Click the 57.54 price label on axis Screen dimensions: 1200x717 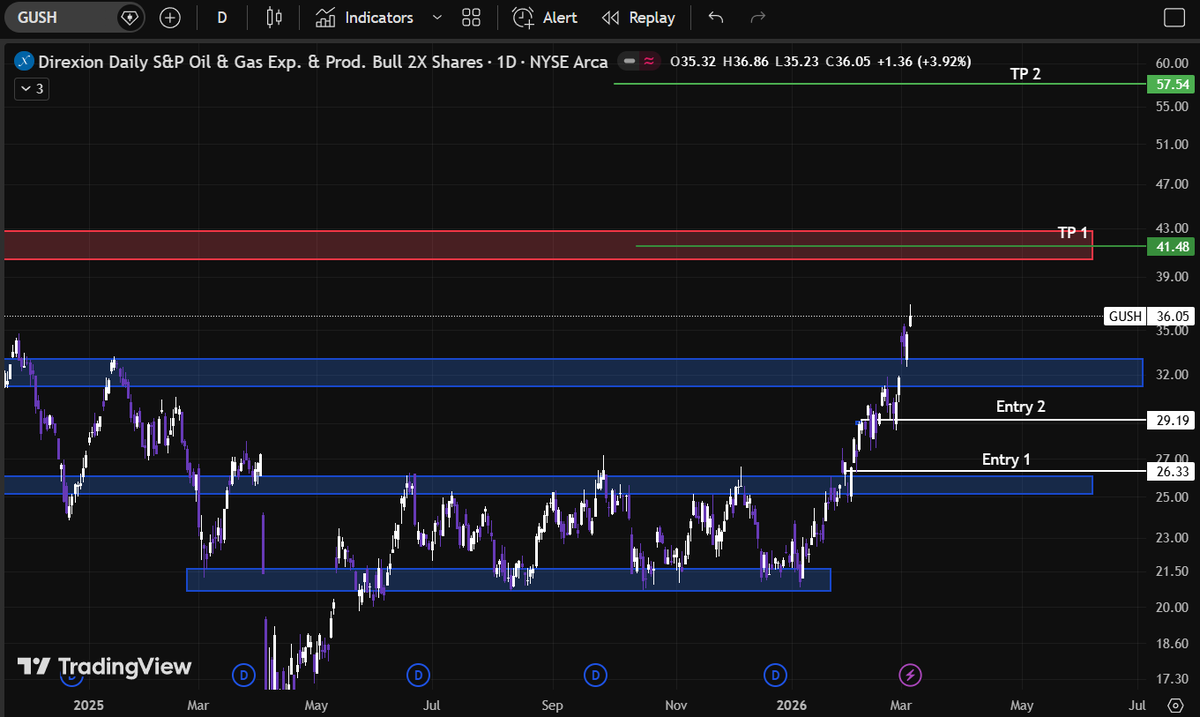1172,85
